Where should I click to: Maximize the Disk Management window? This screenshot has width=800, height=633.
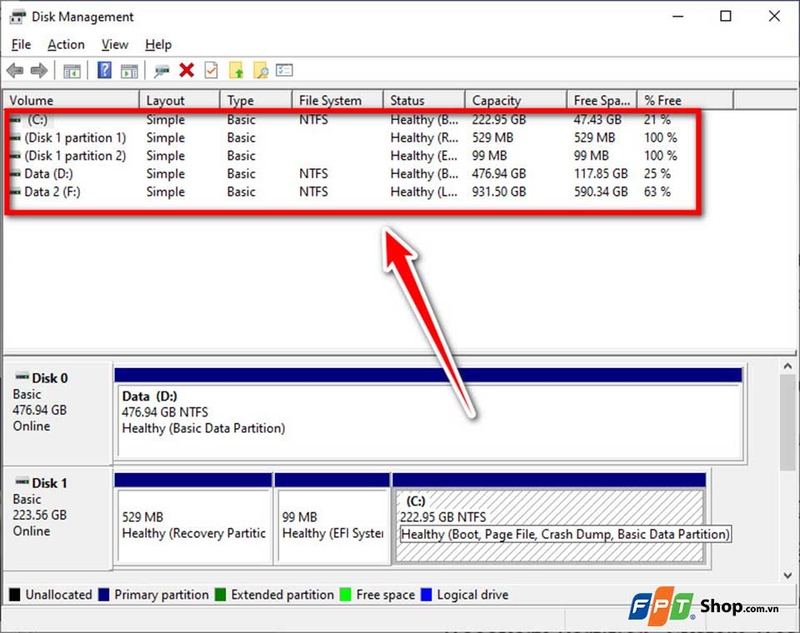(x=726, y=16)
